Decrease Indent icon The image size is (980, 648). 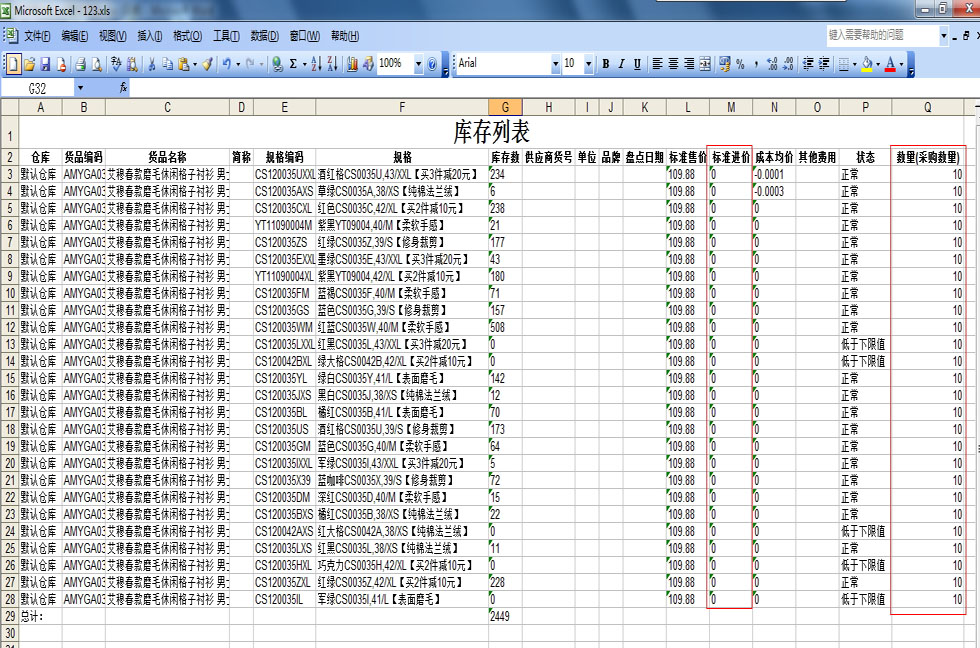(808, 64)
